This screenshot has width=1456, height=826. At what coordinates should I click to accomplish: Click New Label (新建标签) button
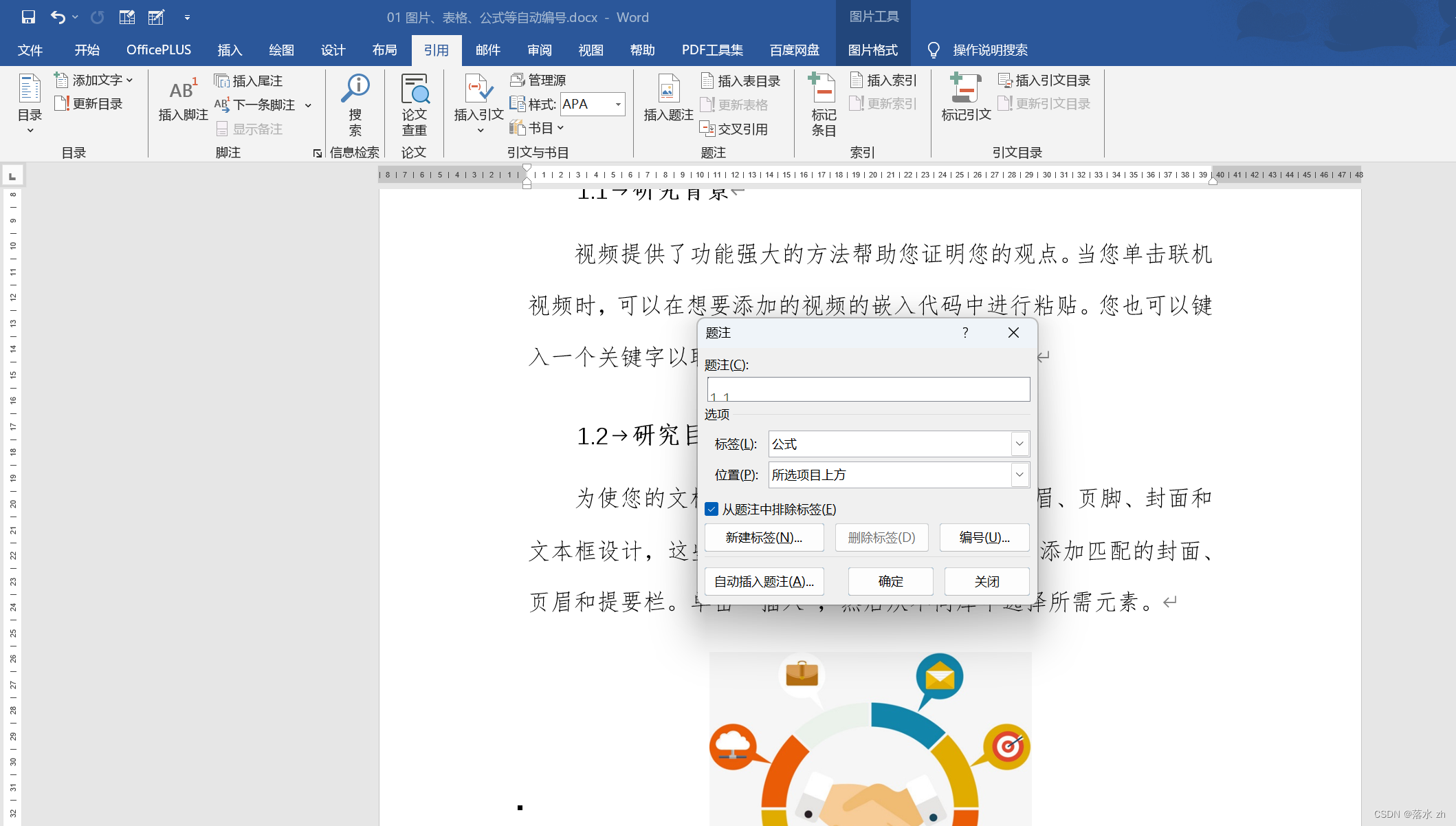(x=764, y=538)
